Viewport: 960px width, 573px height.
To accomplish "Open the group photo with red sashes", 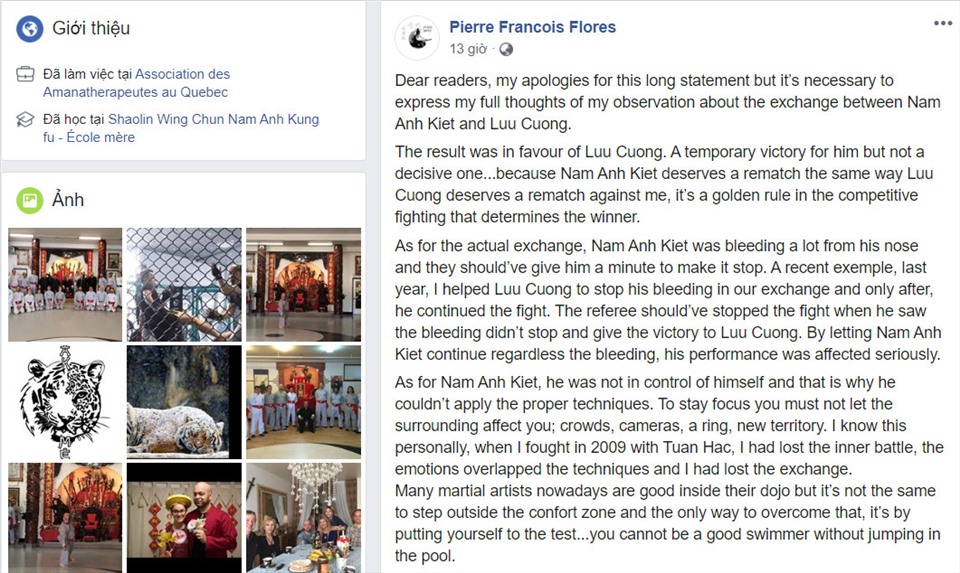I will tap(304, 402).
